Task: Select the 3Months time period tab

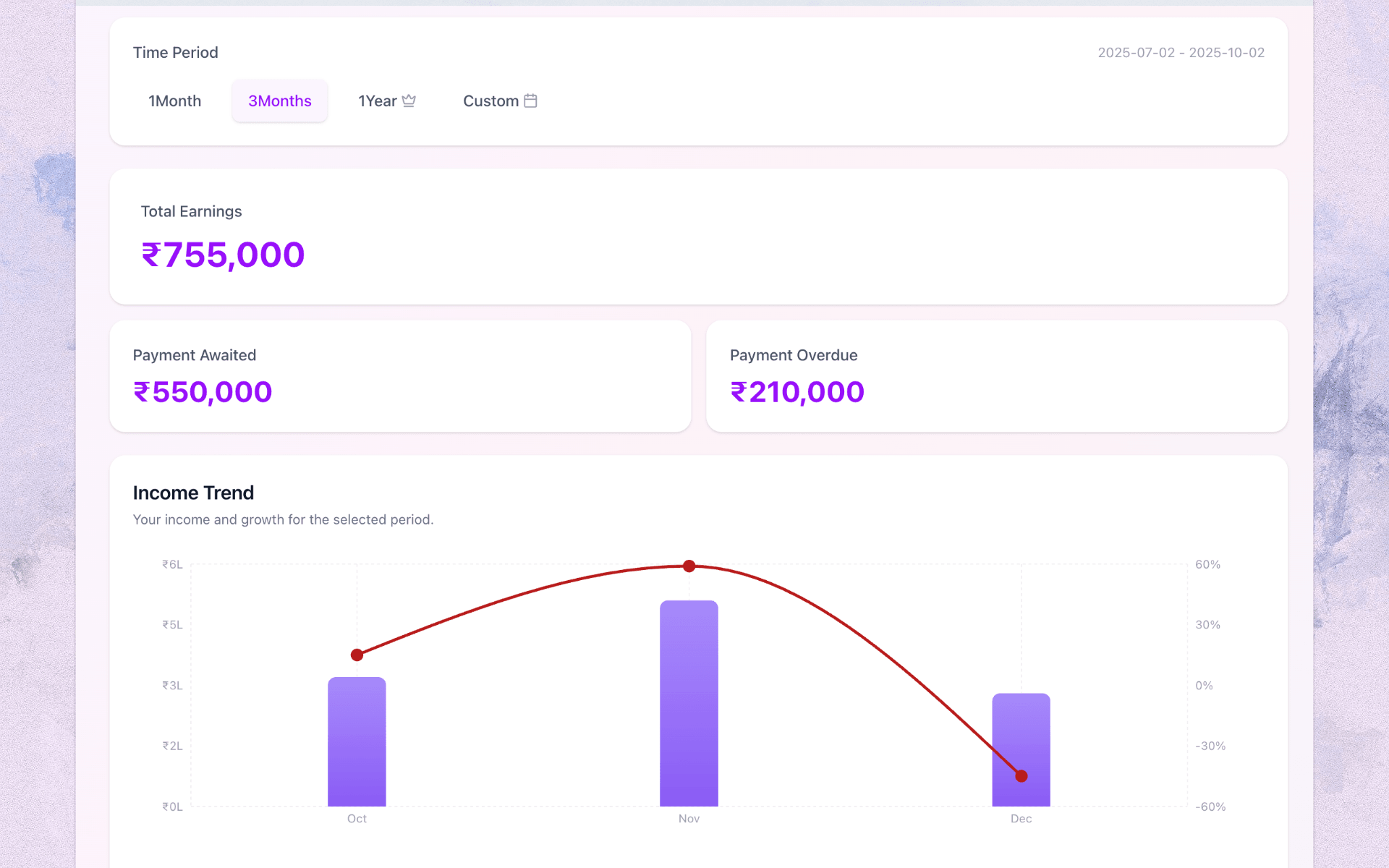Action: (x=279, y=101)
